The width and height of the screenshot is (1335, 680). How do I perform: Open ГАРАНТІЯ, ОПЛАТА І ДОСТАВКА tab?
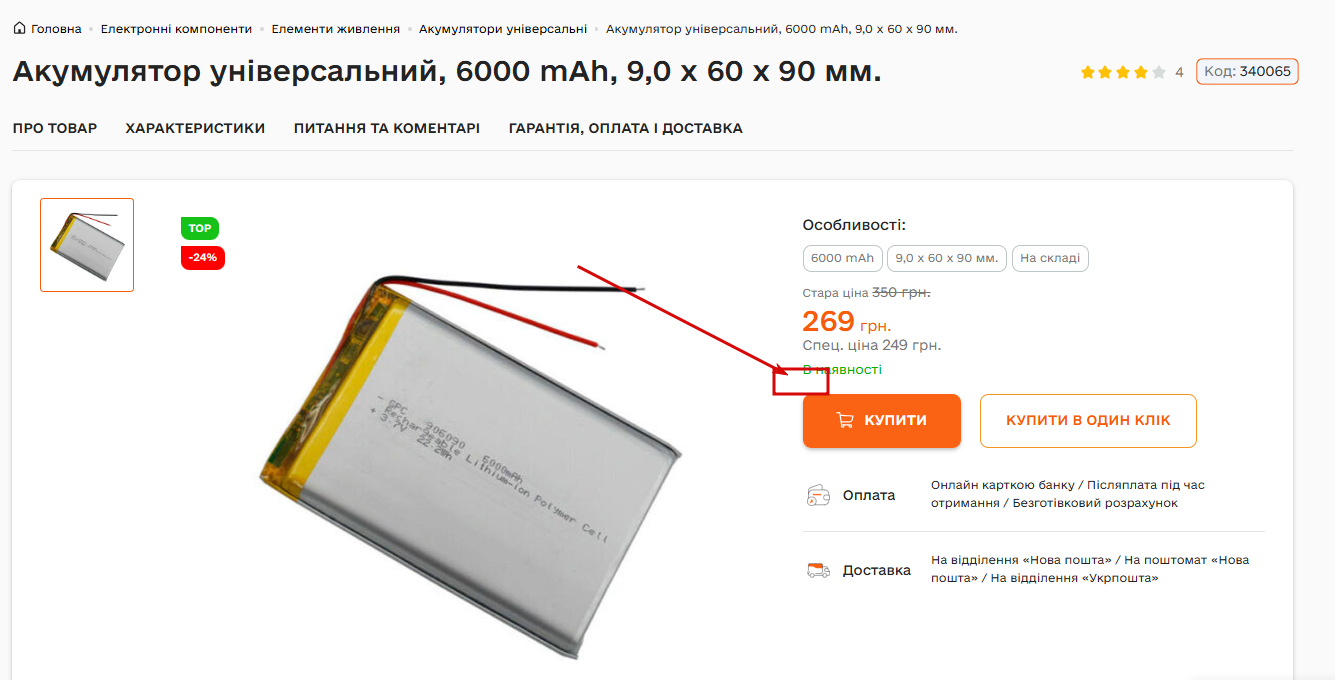(626, 128)
